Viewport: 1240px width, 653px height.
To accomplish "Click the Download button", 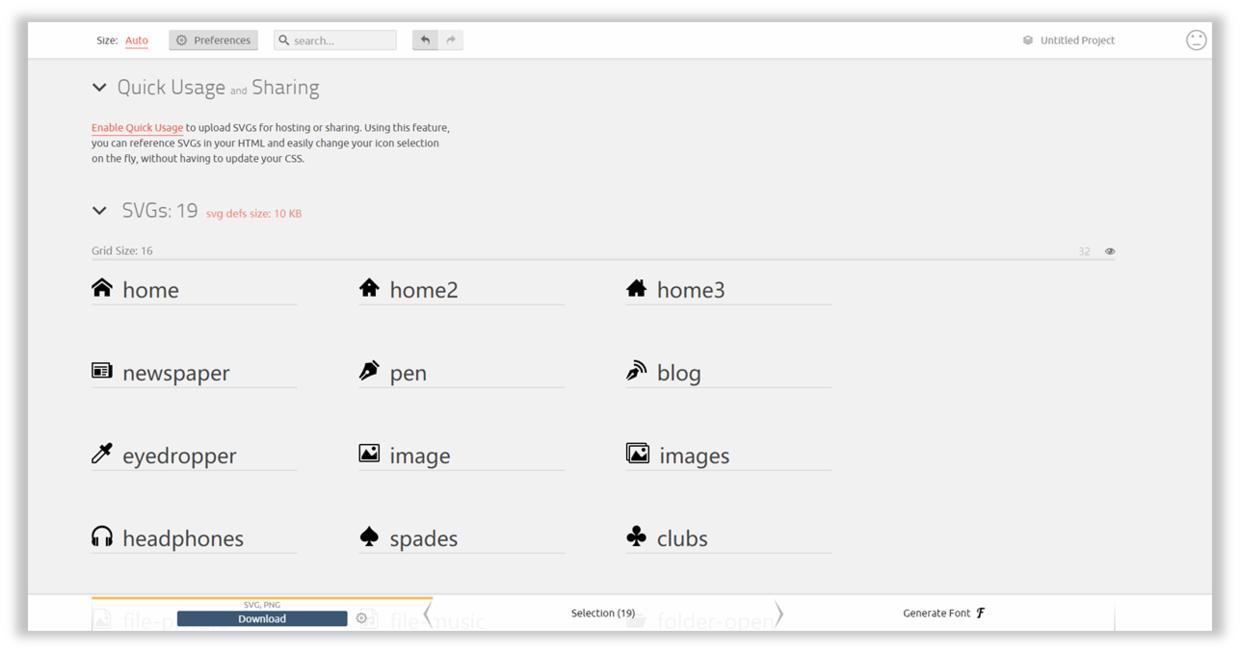I will coord(262,619).
